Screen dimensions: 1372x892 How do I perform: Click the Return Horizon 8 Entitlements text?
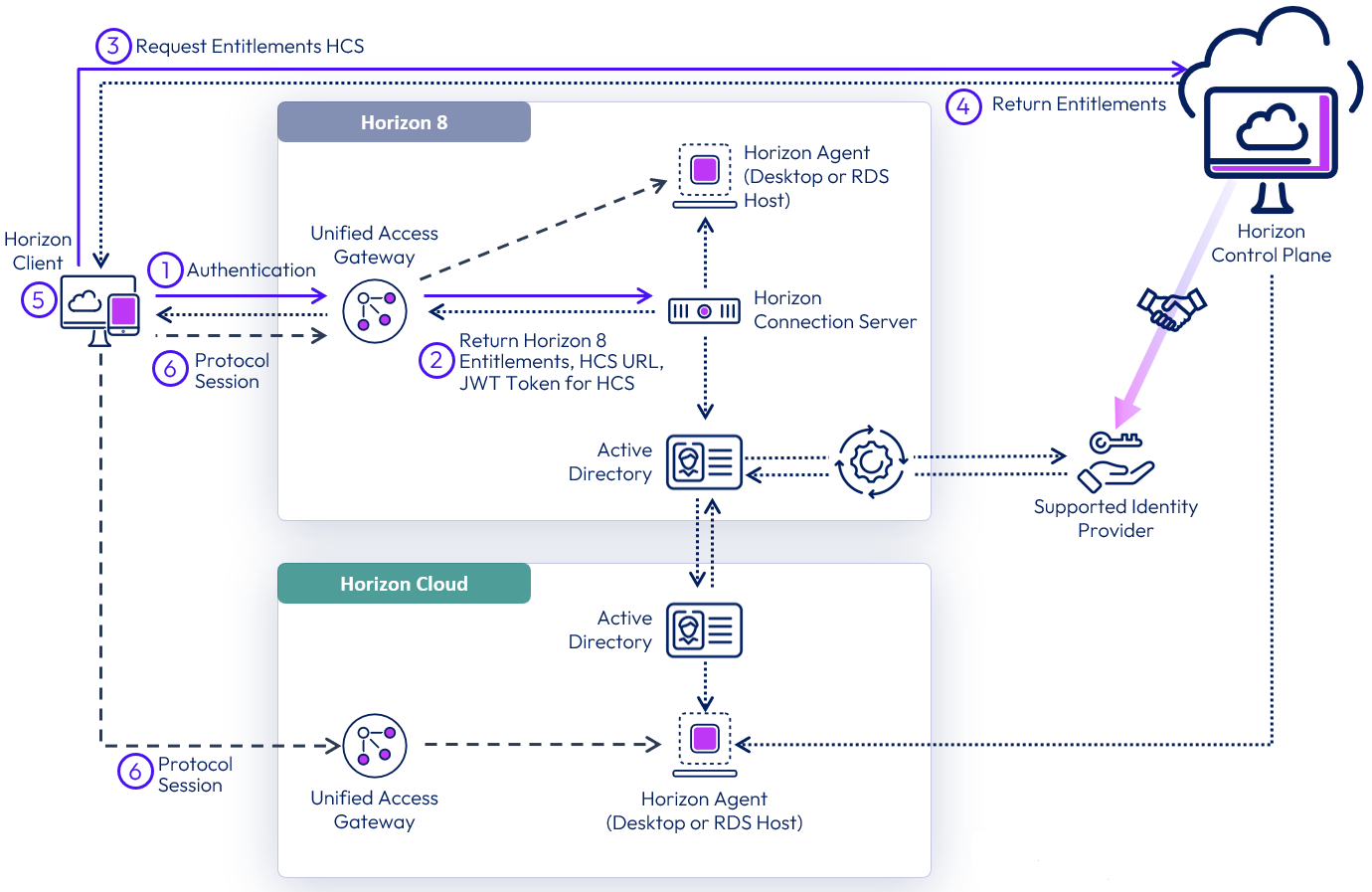click(561, 362)
